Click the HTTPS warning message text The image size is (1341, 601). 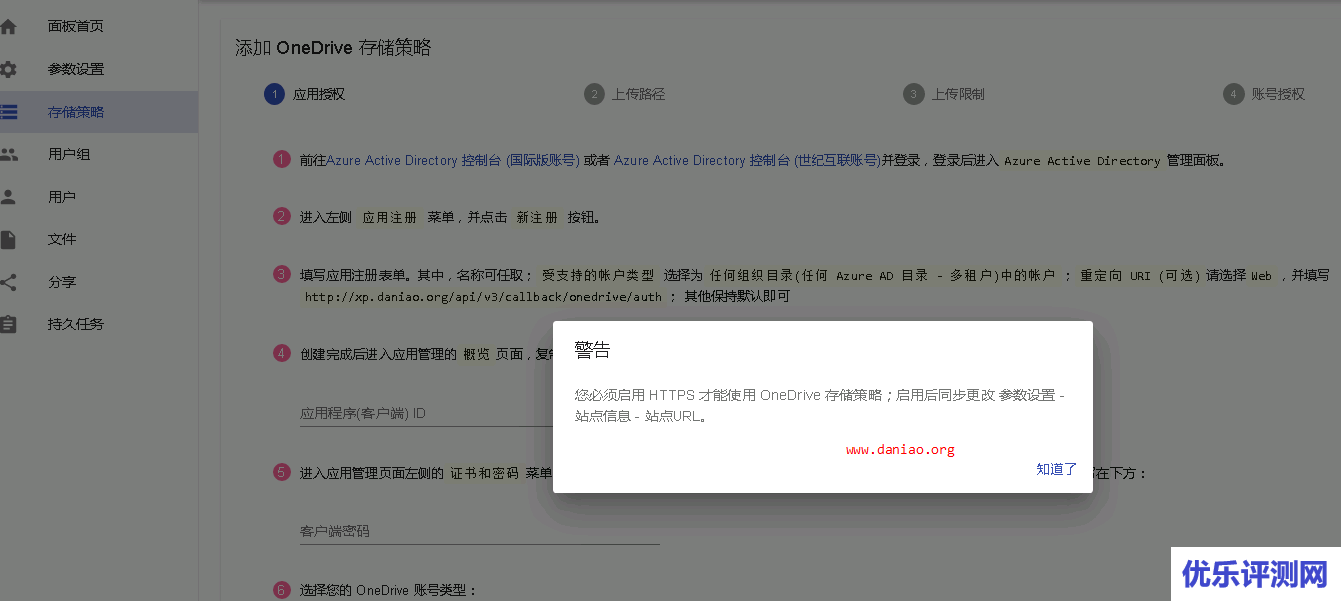click(820, 406)
